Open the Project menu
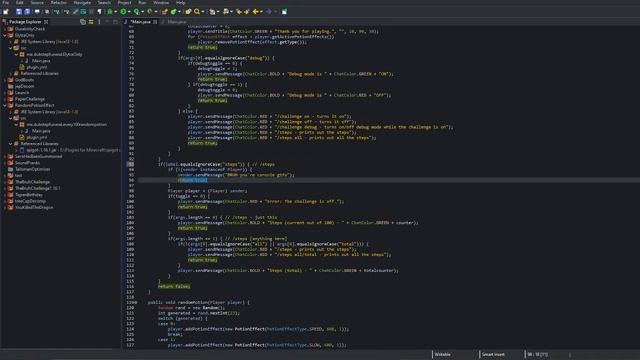This screenshot has height=360, width=640. 124,2
